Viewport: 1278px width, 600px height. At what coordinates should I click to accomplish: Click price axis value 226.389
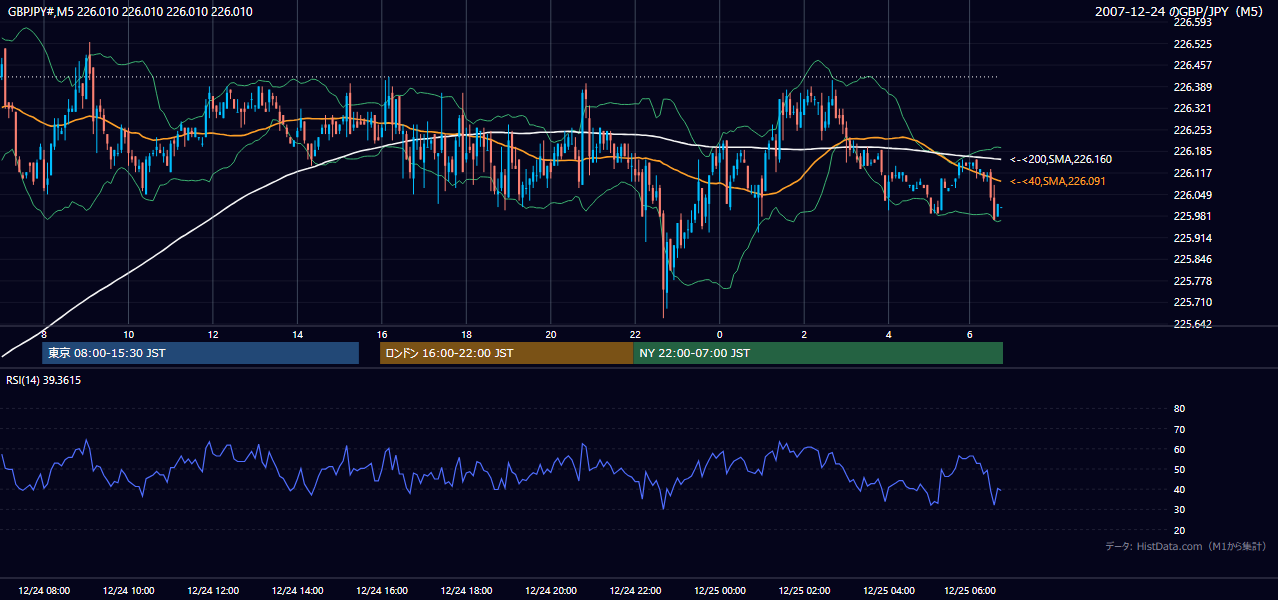coord(1192,87)
